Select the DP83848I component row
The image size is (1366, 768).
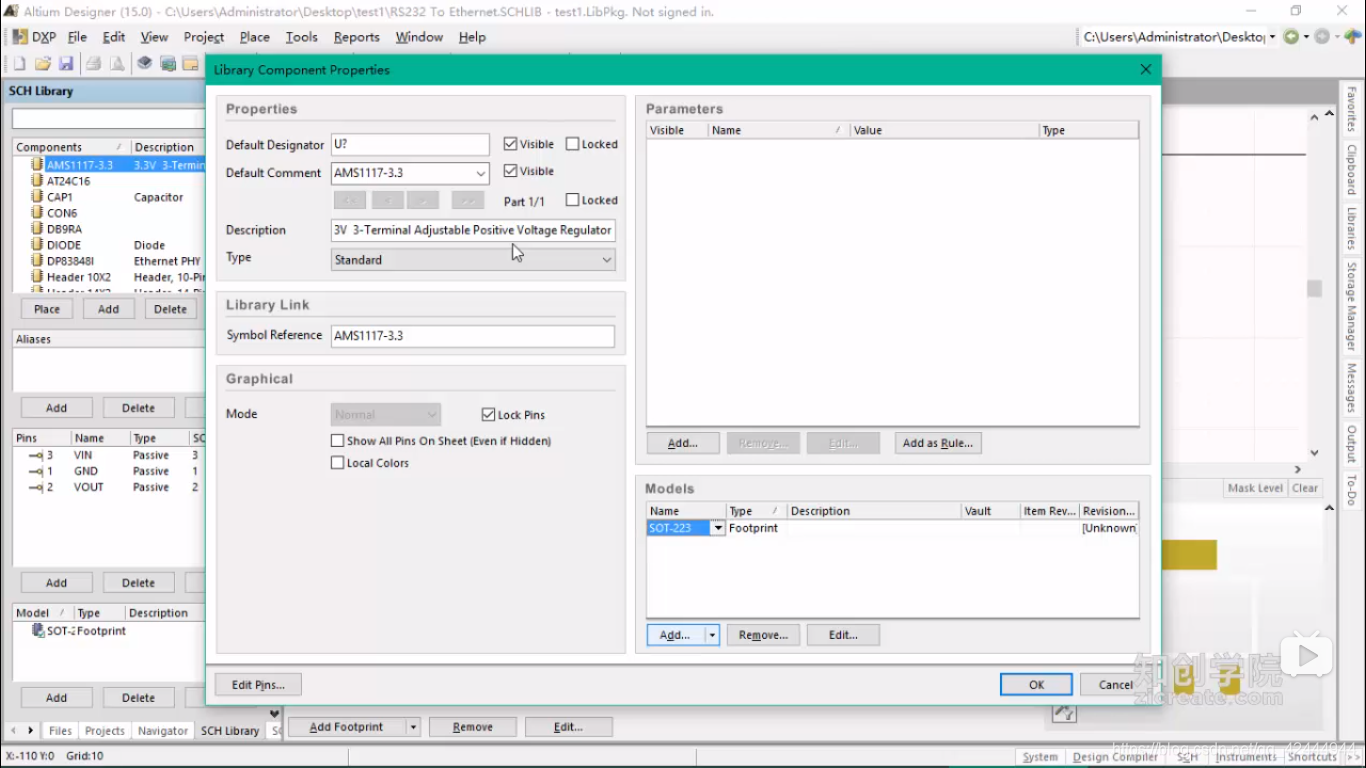(110, 261)
